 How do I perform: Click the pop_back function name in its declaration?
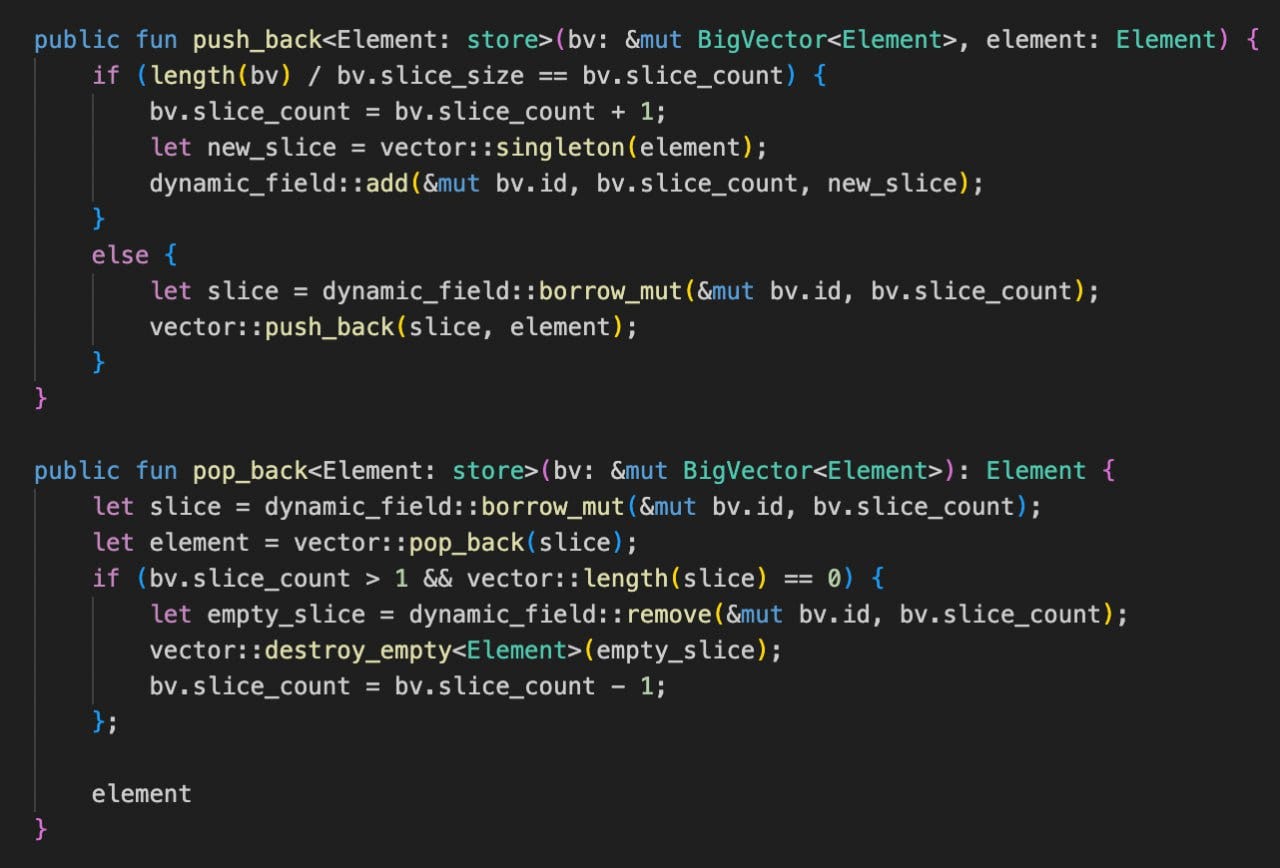pyautogui.click(x=250, y=471)
